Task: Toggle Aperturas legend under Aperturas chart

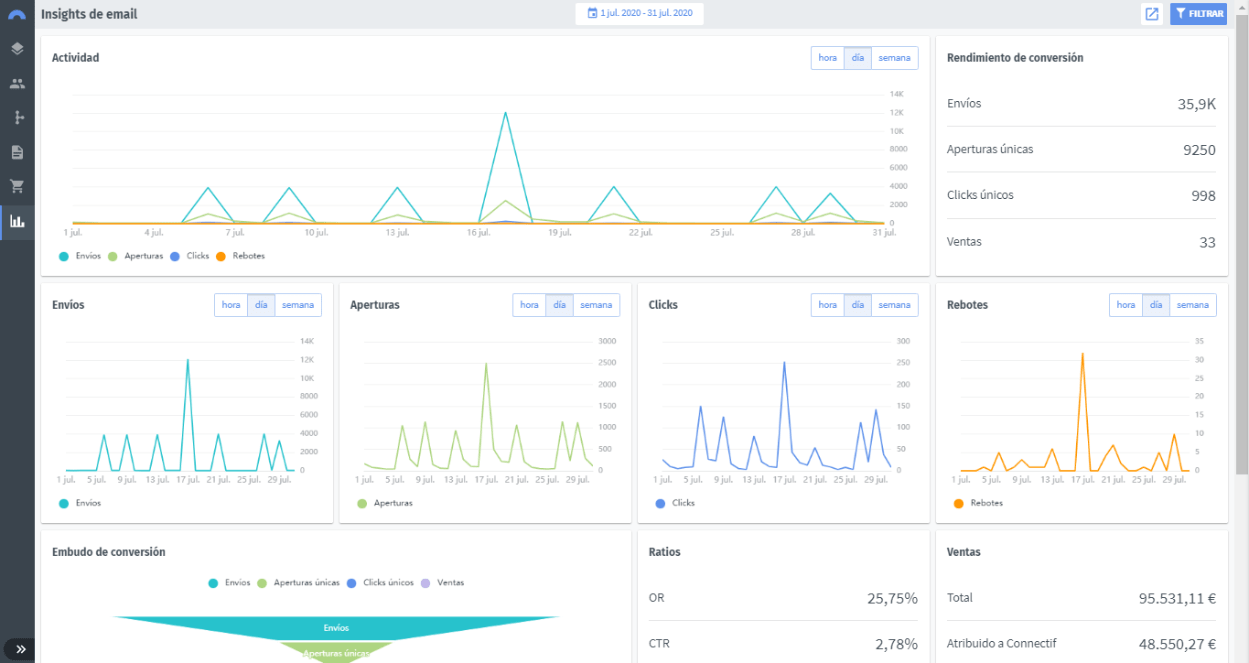Action: pos(384,503)
